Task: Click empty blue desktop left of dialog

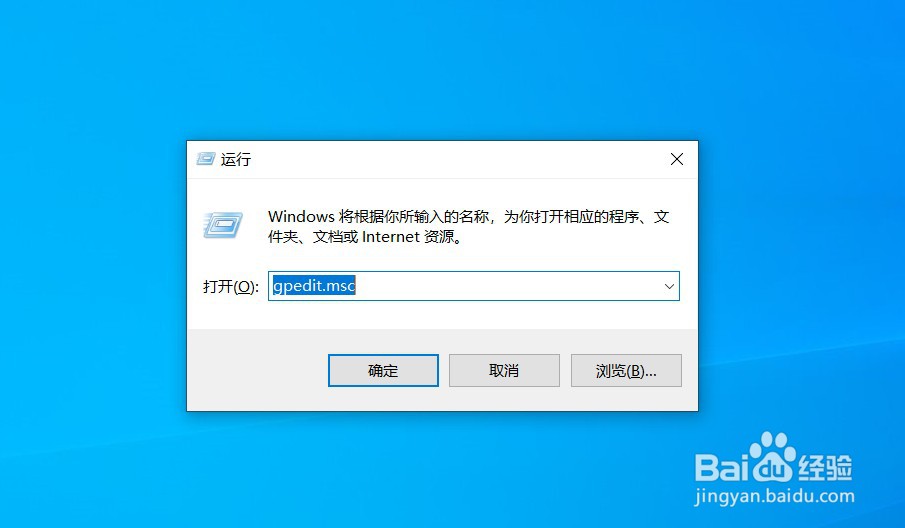Action: click(92, 277)
